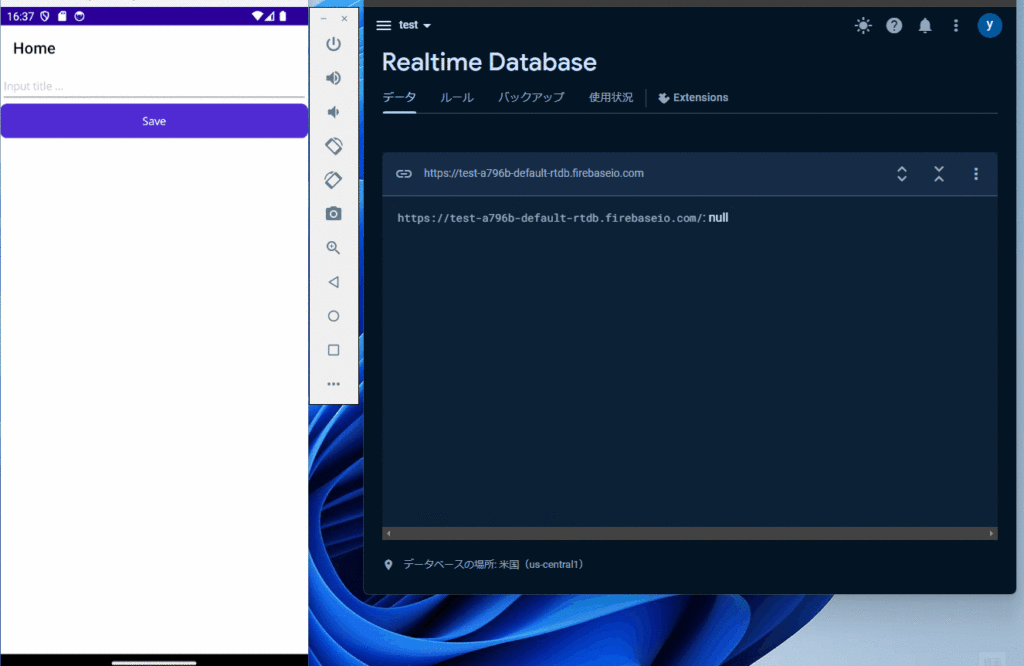Image resolution: width=1024 pixels, height=666 pixels.
Task: Tap the emulator back triangle button
Action: point(334,282)
